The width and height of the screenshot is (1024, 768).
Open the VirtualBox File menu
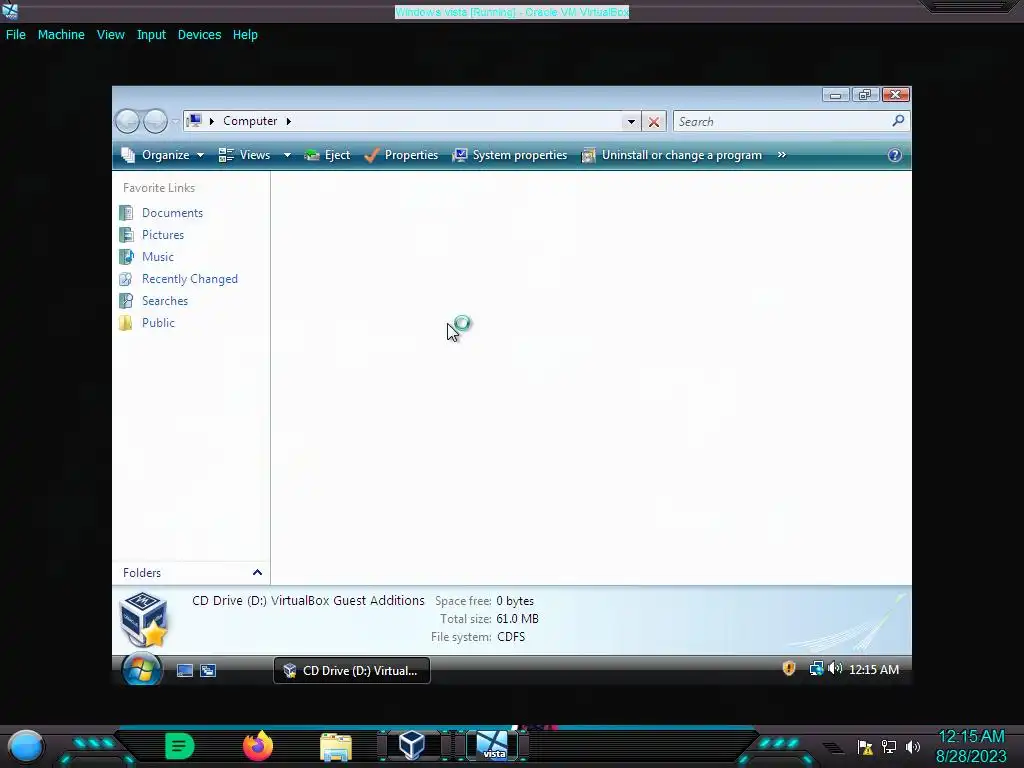pos(16,35)
